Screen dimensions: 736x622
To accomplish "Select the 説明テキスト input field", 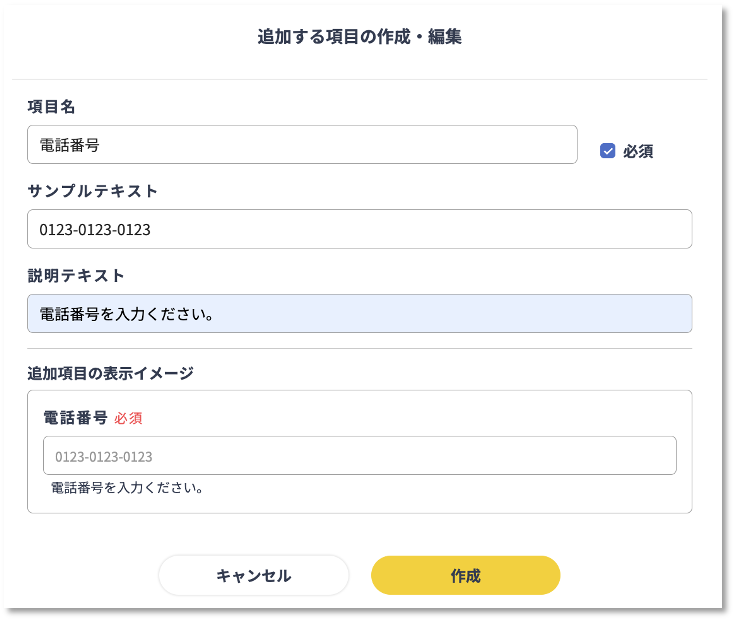I will tap(359, 314).
